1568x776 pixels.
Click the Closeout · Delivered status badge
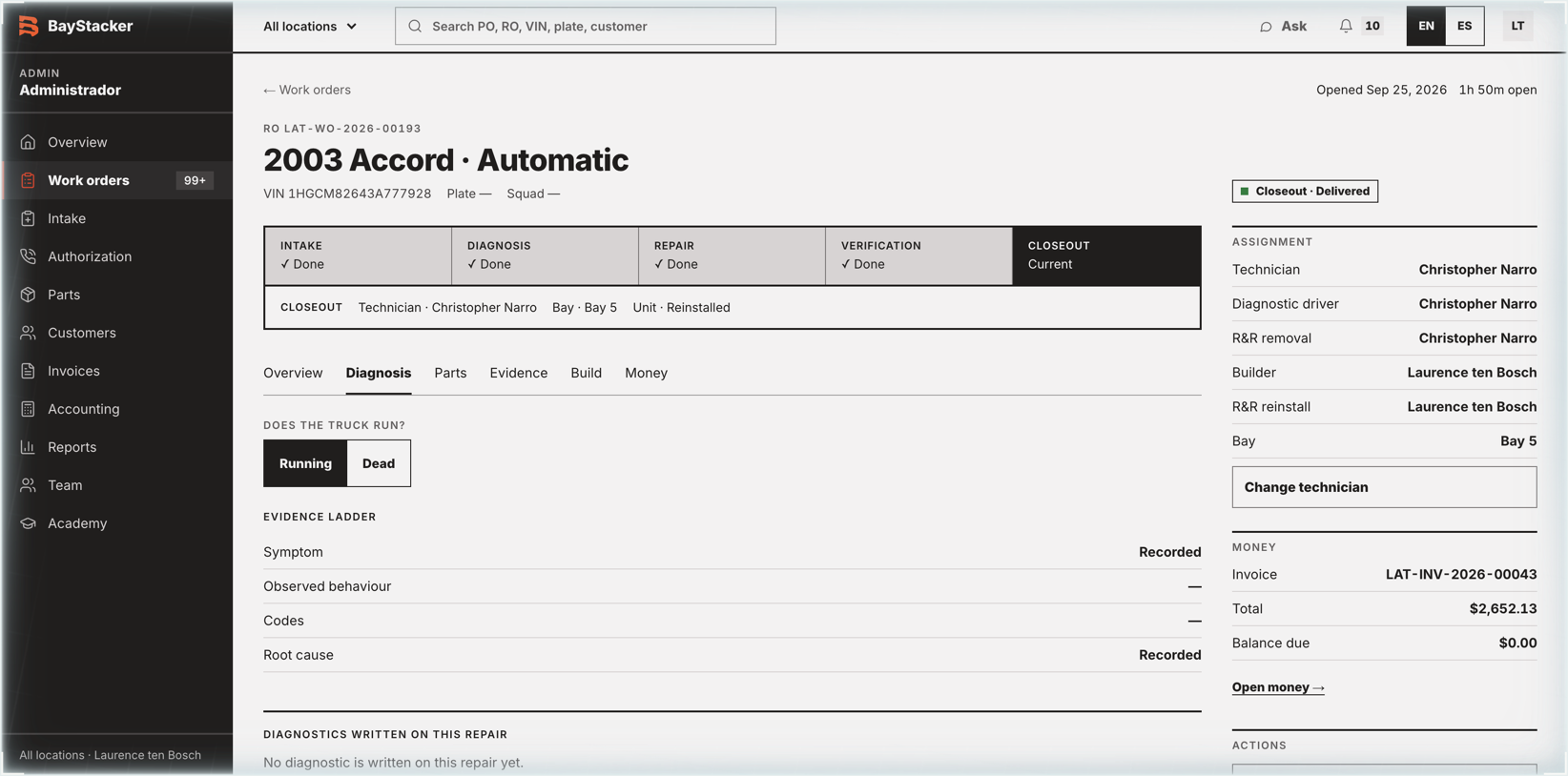(1305, 192)
